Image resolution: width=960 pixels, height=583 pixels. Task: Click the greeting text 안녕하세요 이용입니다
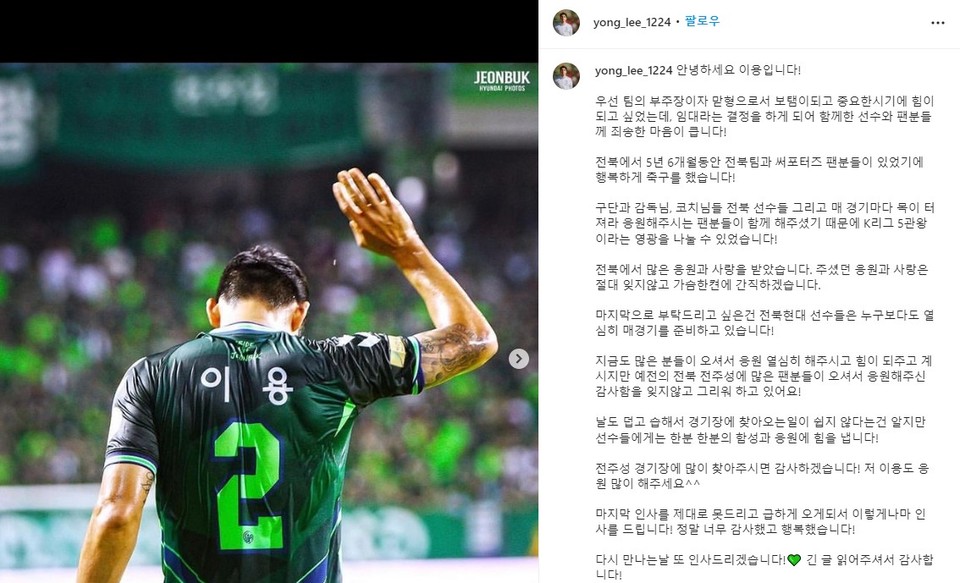[x=738, y=70]
